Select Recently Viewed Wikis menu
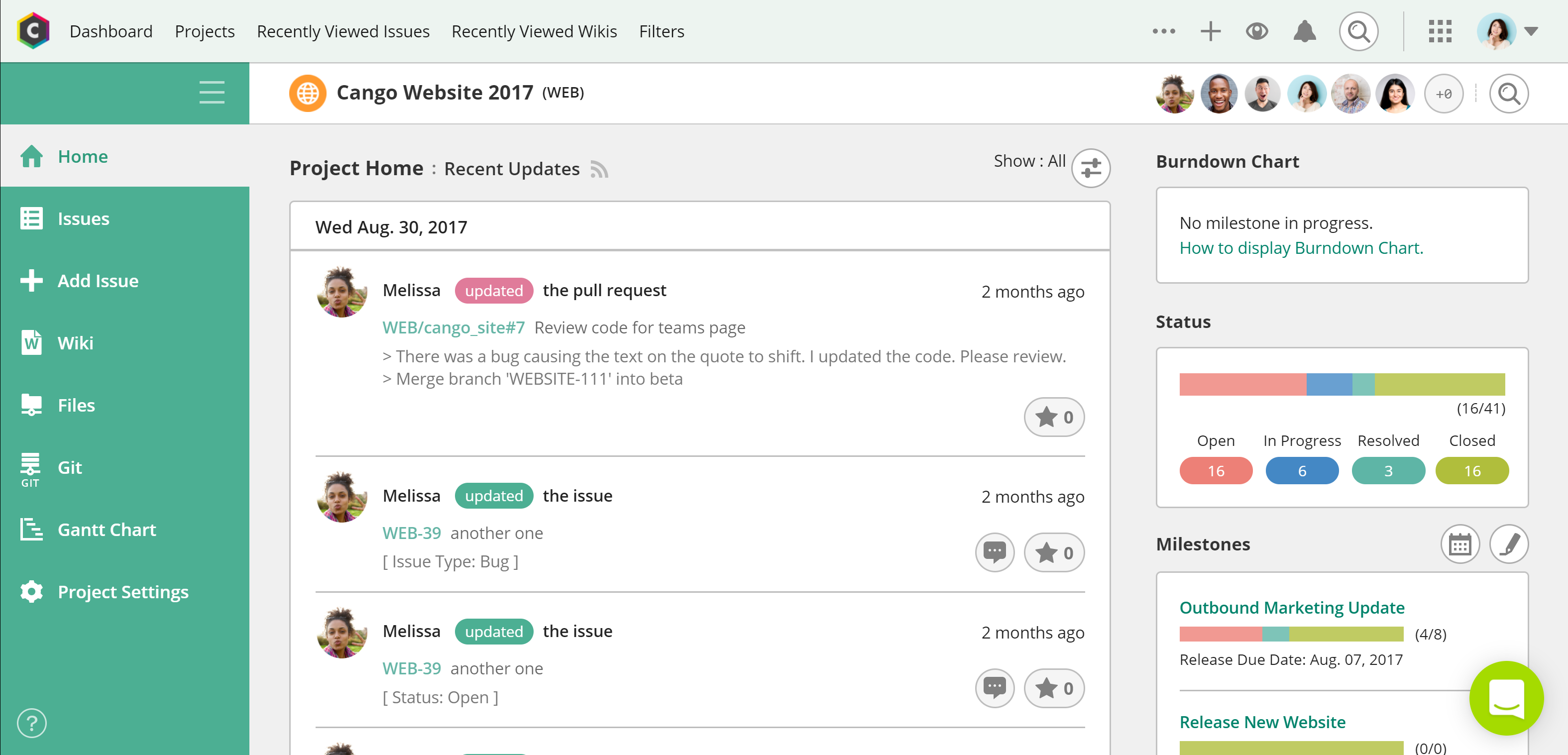1568x755 pixels. (x=534, y=31)
